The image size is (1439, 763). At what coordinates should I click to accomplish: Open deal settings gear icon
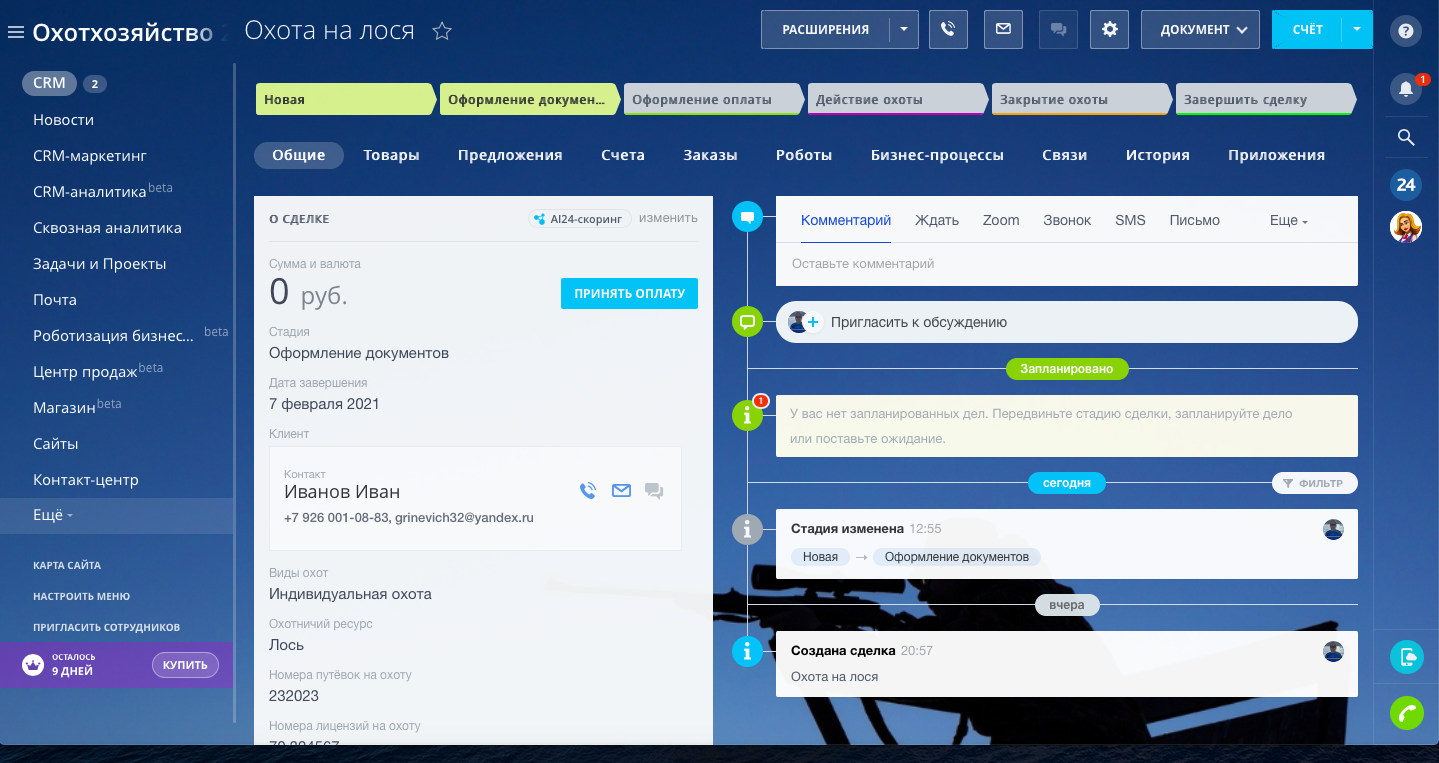click(1109, 30)
